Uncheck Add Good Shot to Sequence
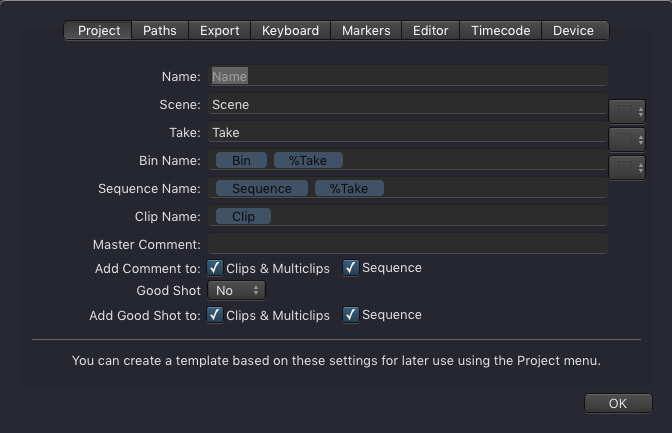This screenshot has width=672, height=433. [x=351, y=315]
